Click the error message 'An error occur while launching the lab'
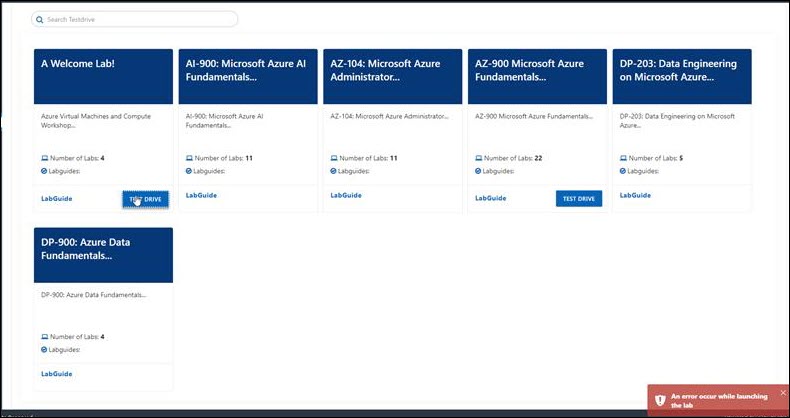790x418 pixels. 719,401
